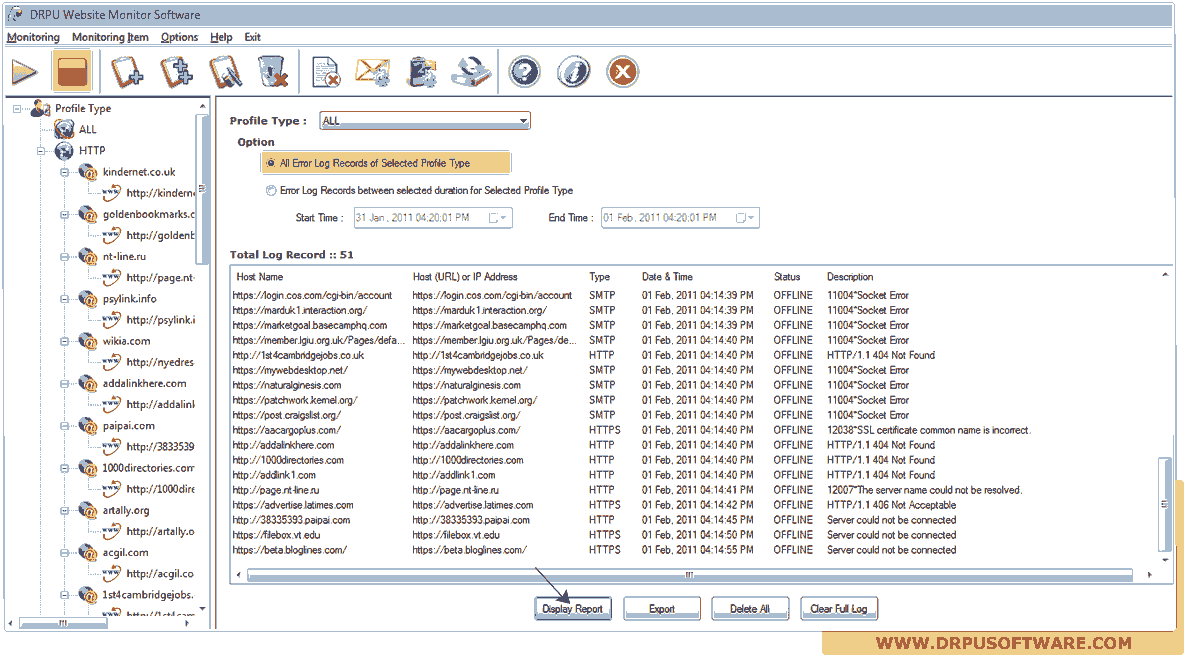
Task: Sort by the Host Name column header
Action: [260, 277]
